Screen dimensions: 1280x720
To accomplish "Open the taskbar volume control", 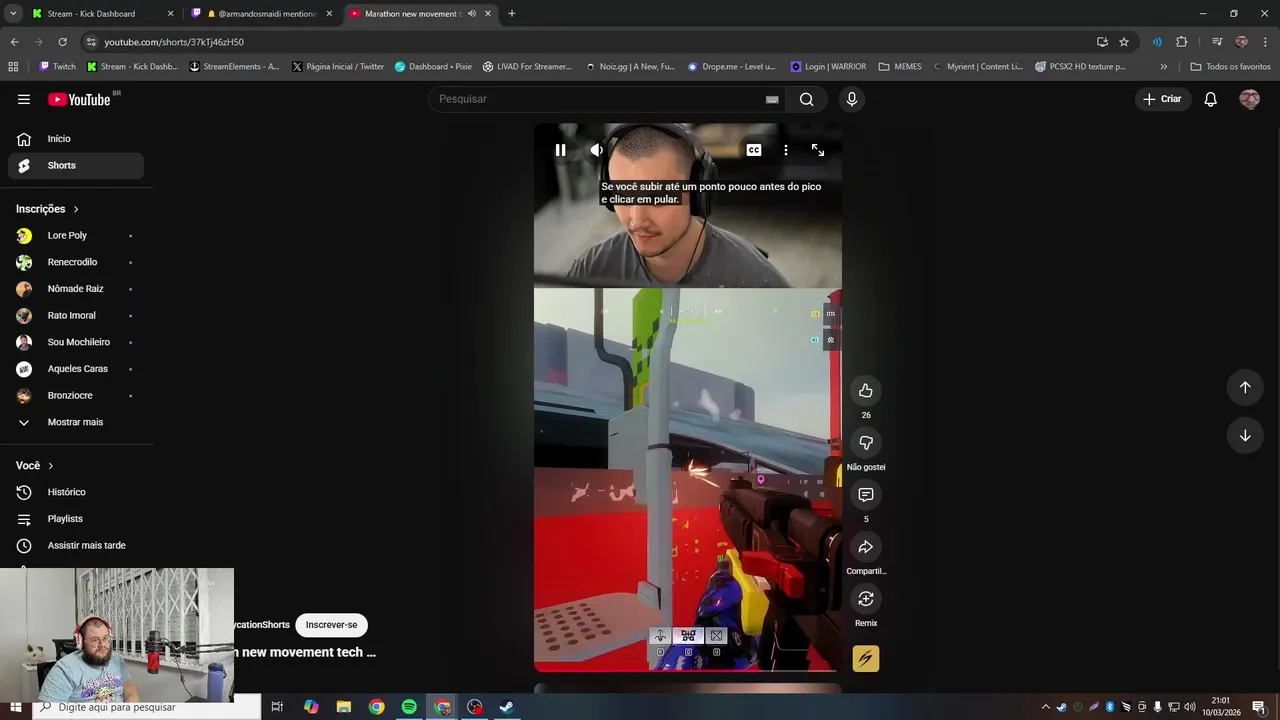I will [x=1189, y=707].
